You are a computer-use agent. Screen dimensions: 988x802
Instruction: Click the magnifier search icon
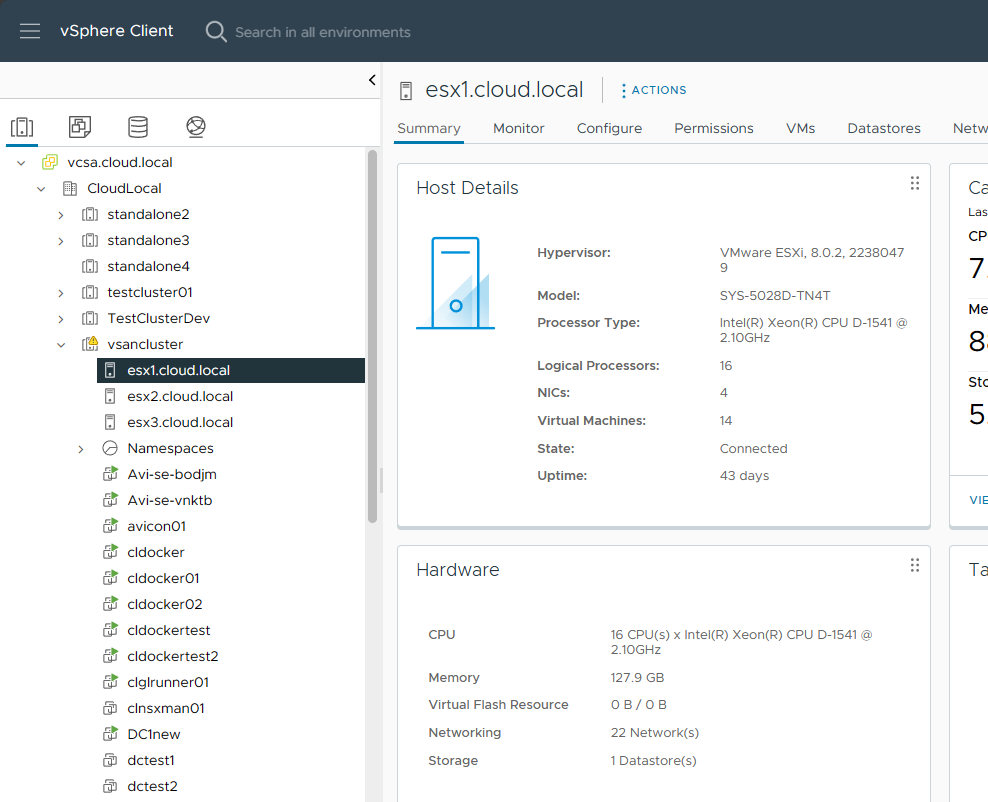pos(216,32)
